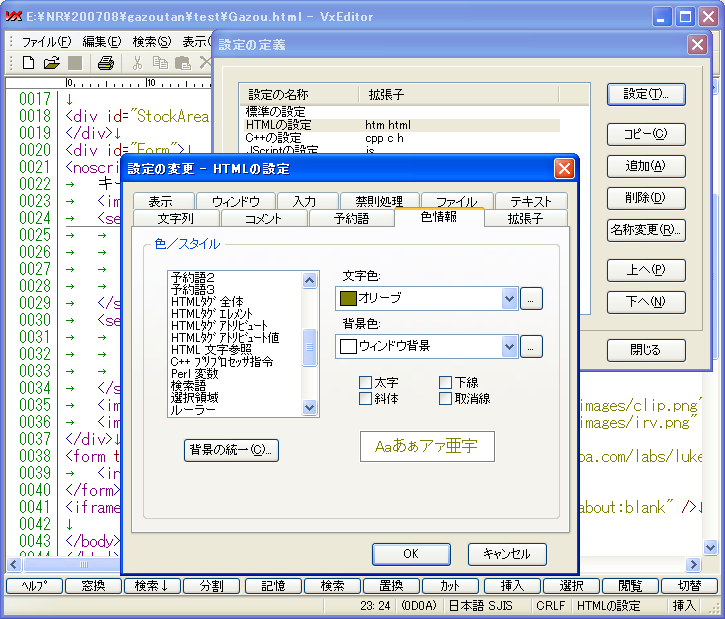Switch to the 拡張子 tab
The image size is (725, 619).
pos(525,218)
